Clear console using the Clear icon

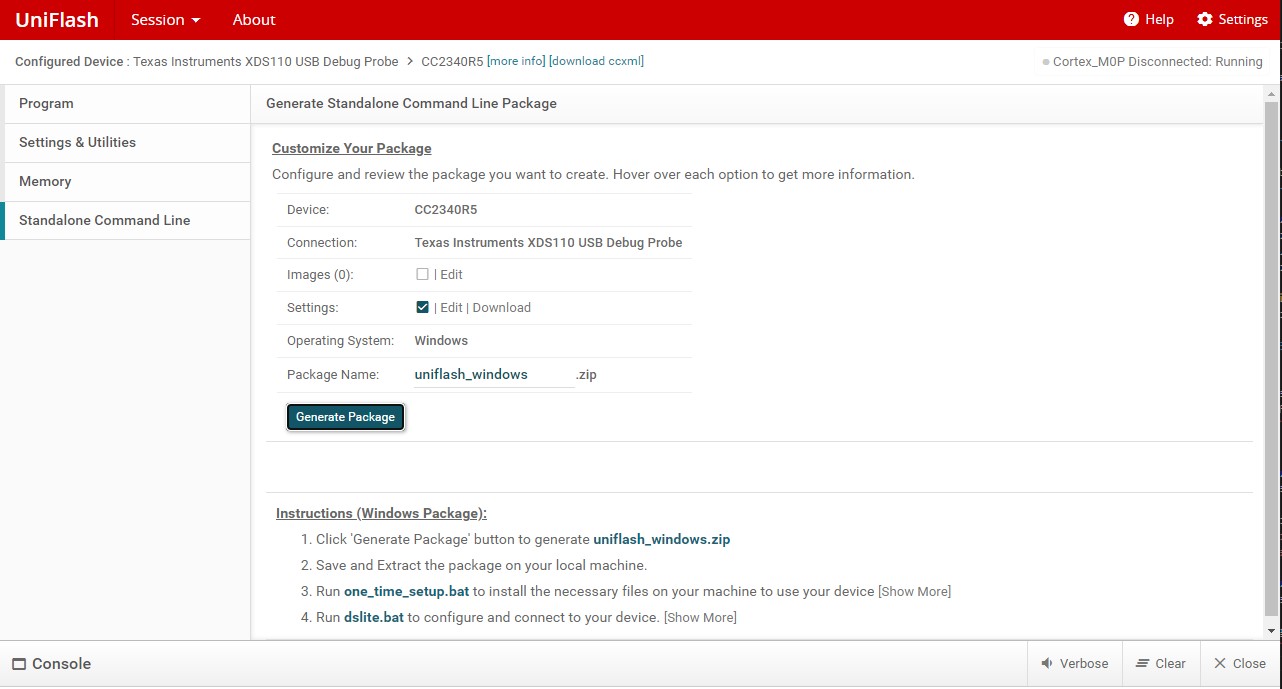(1142, 664)
